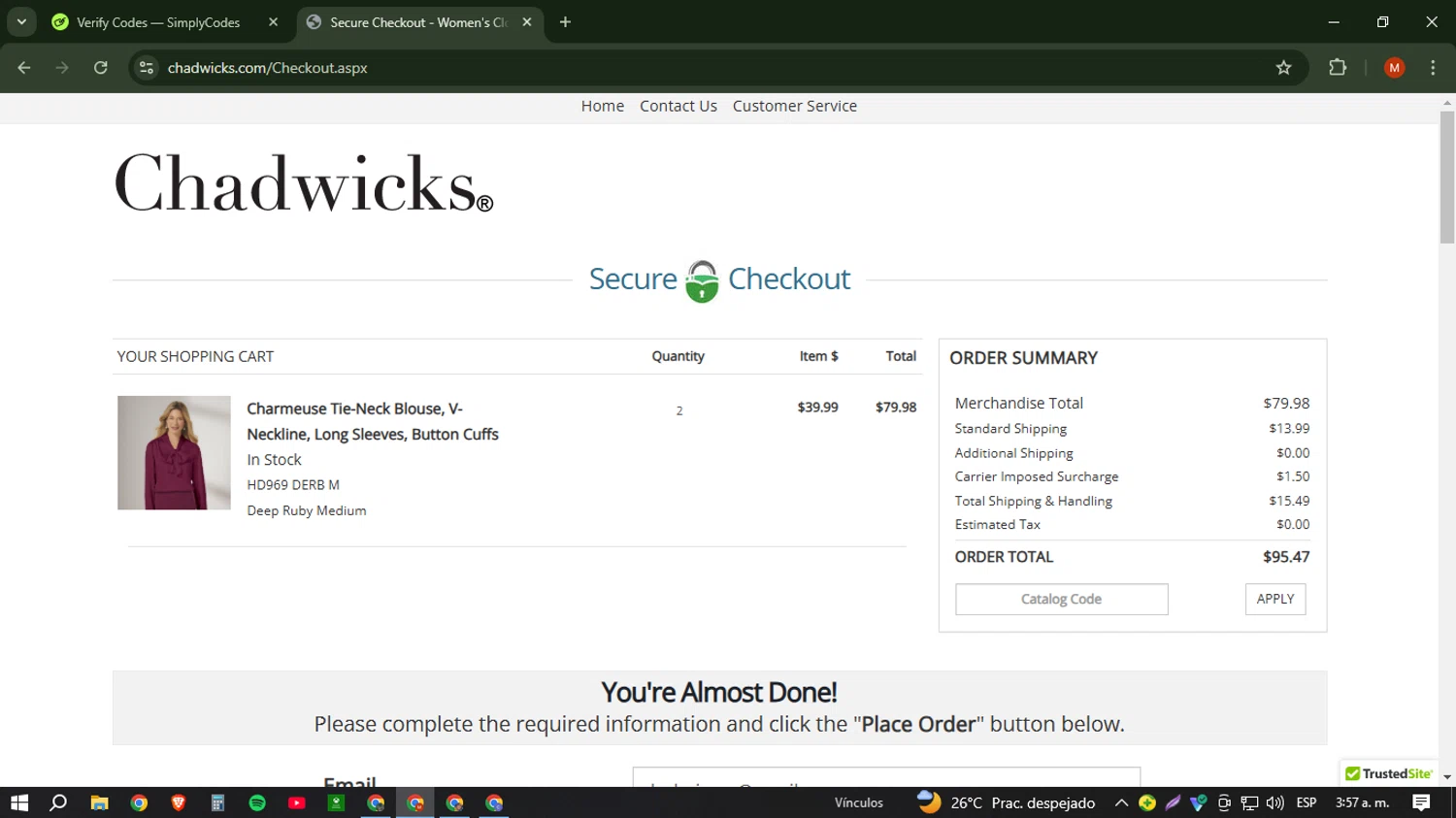Open the Windows notification center icon
Image resolution: width=1456 pixels, height=818 pixels.
click(x=1421, y=802)
